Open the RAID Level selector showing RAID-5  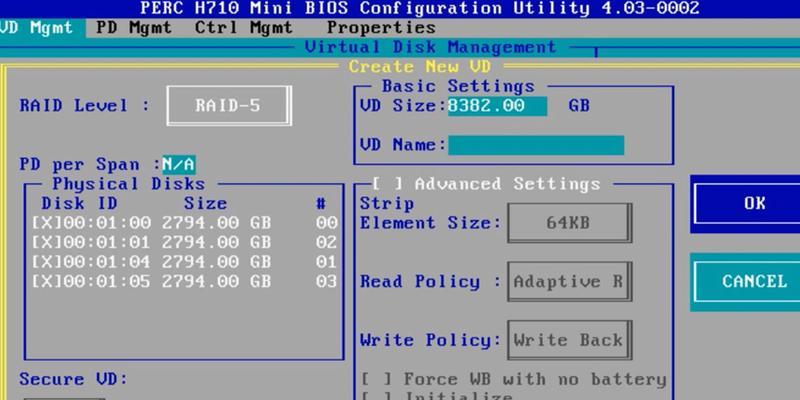coord(229,106)
